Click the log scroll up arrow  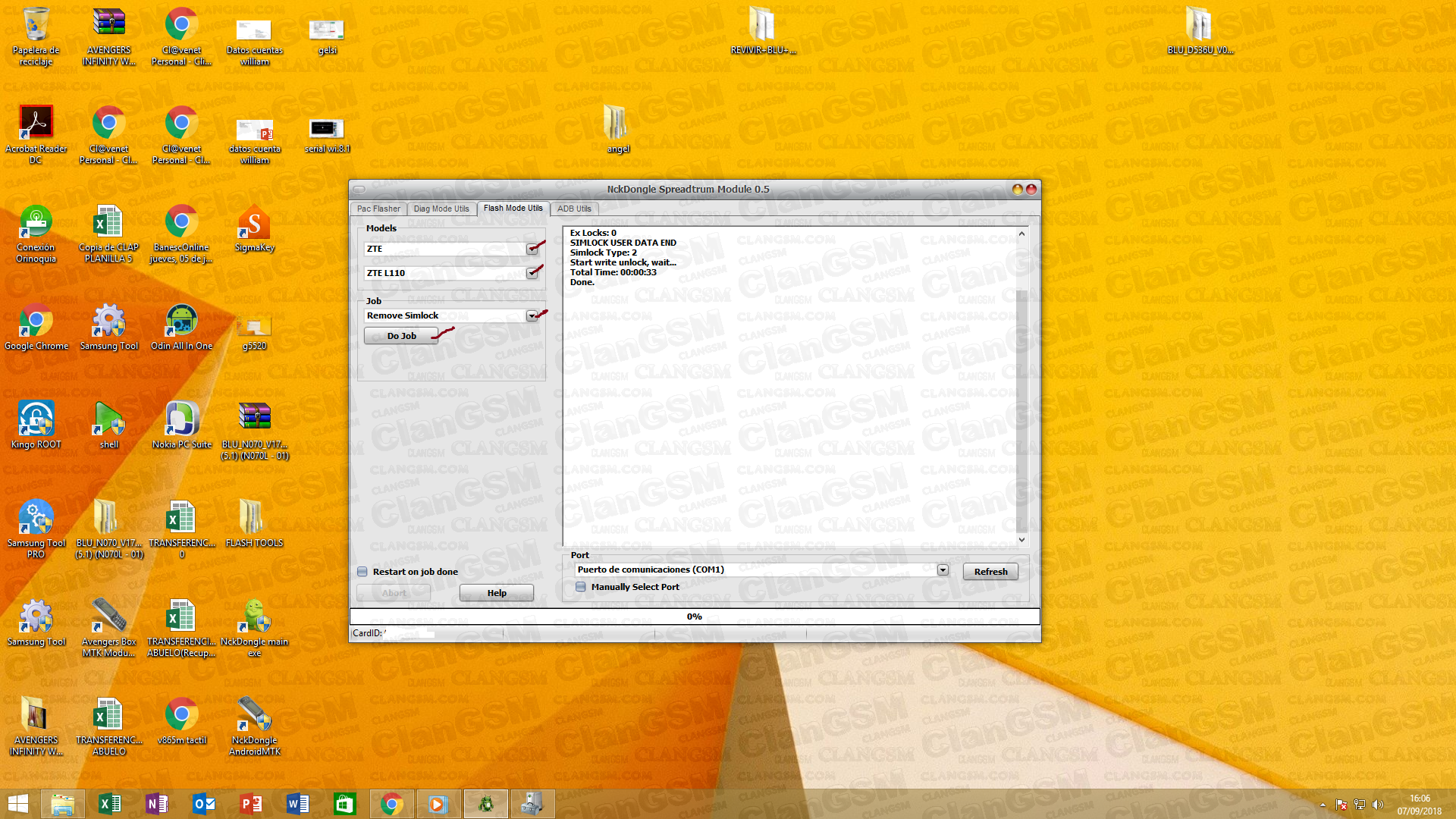pos(1021,234)
